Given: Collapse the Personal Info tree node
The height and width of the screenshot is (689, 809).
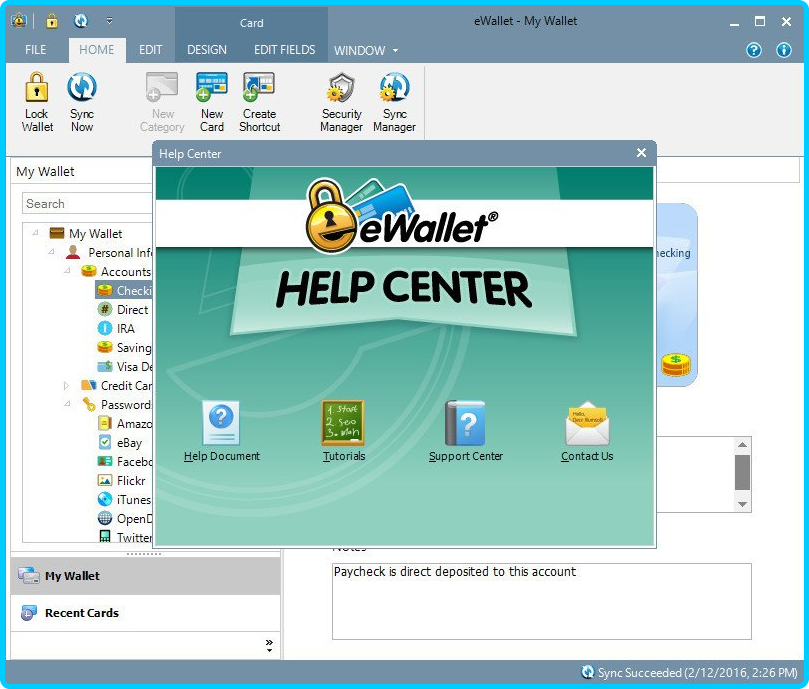Looking at the screenshot, I should click(51, 252).
